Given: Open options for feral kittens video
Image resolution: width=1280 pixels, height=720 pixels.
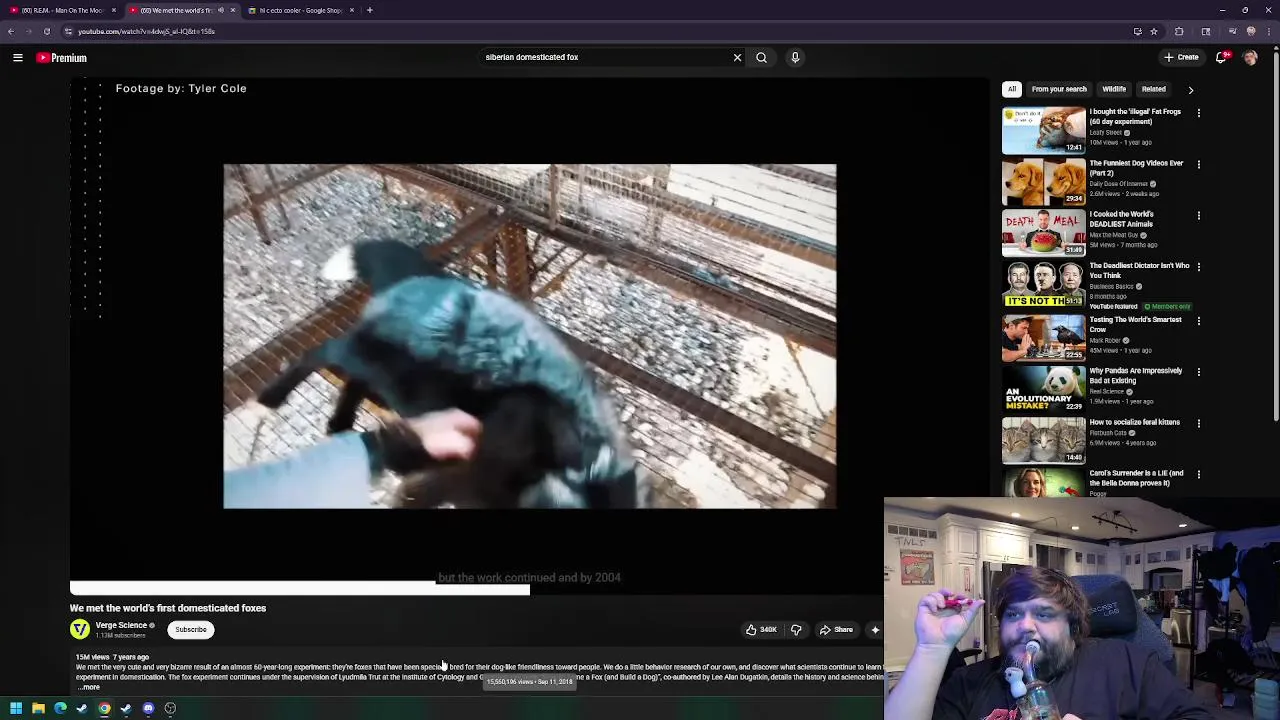Looking at the screenshot, I should (x=1199, y=423).
